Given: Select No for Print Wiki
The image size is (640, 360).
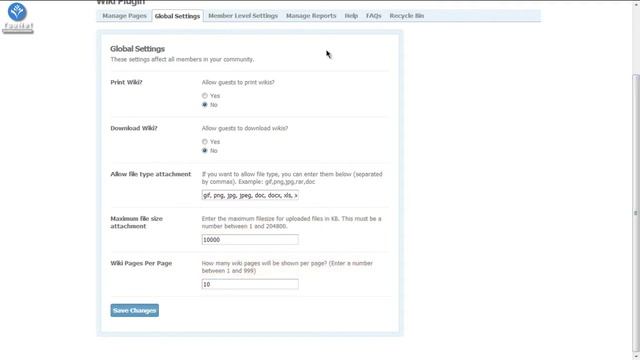Looking at the screenshot, I should point(204,104).
